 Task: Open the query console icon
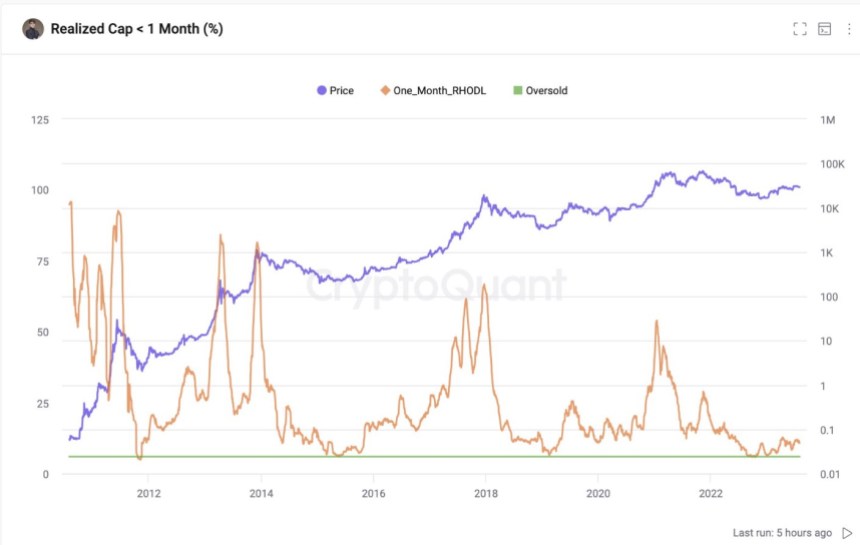coord(825,29)
